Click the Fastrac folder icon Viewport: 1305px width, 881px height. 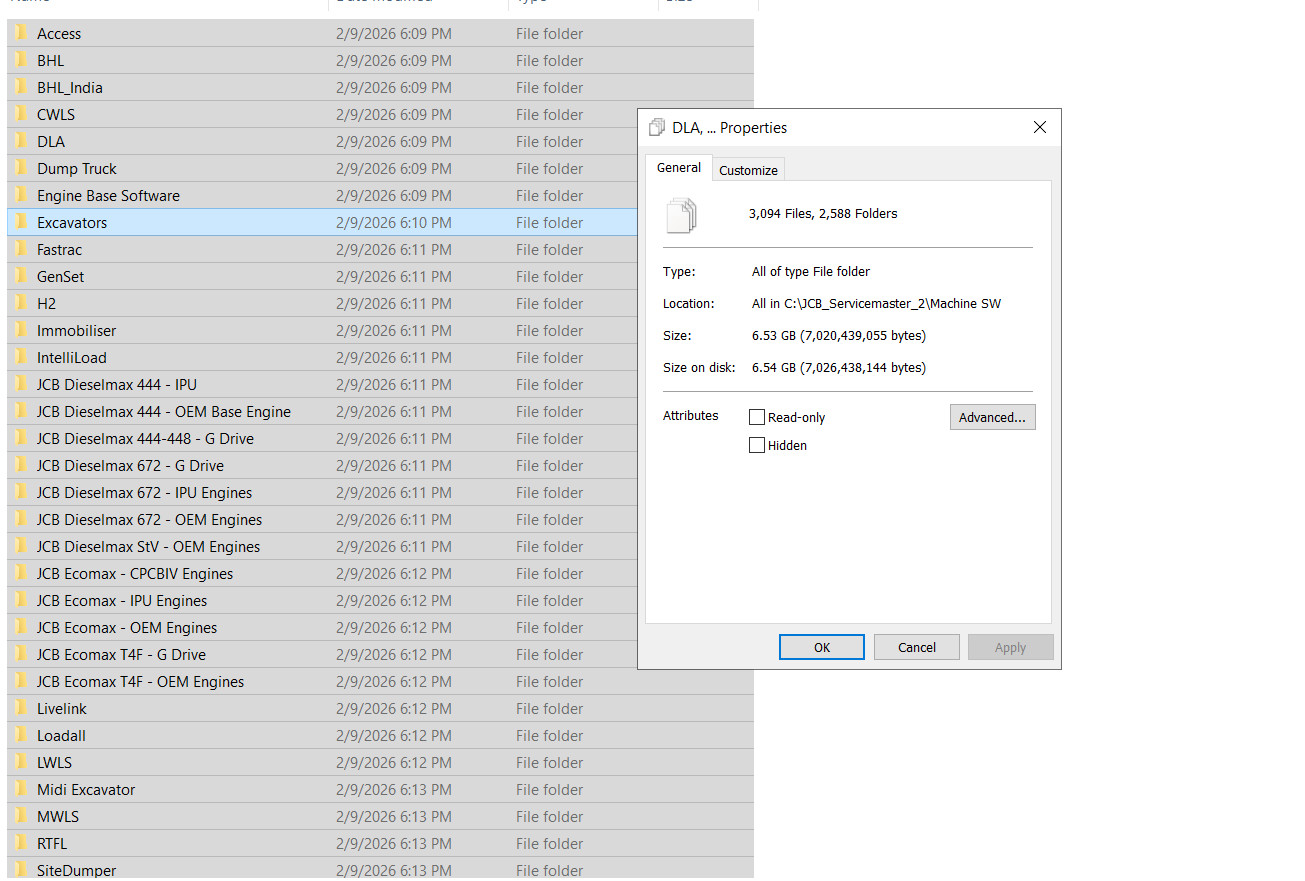click(x=21, y=249)
